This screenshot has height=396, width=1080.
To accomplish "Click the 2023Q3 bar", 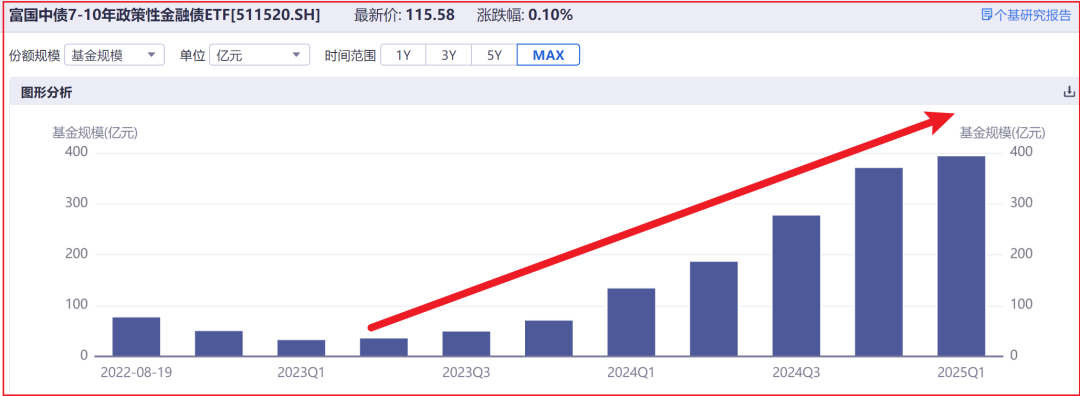I will click(466, 344).
